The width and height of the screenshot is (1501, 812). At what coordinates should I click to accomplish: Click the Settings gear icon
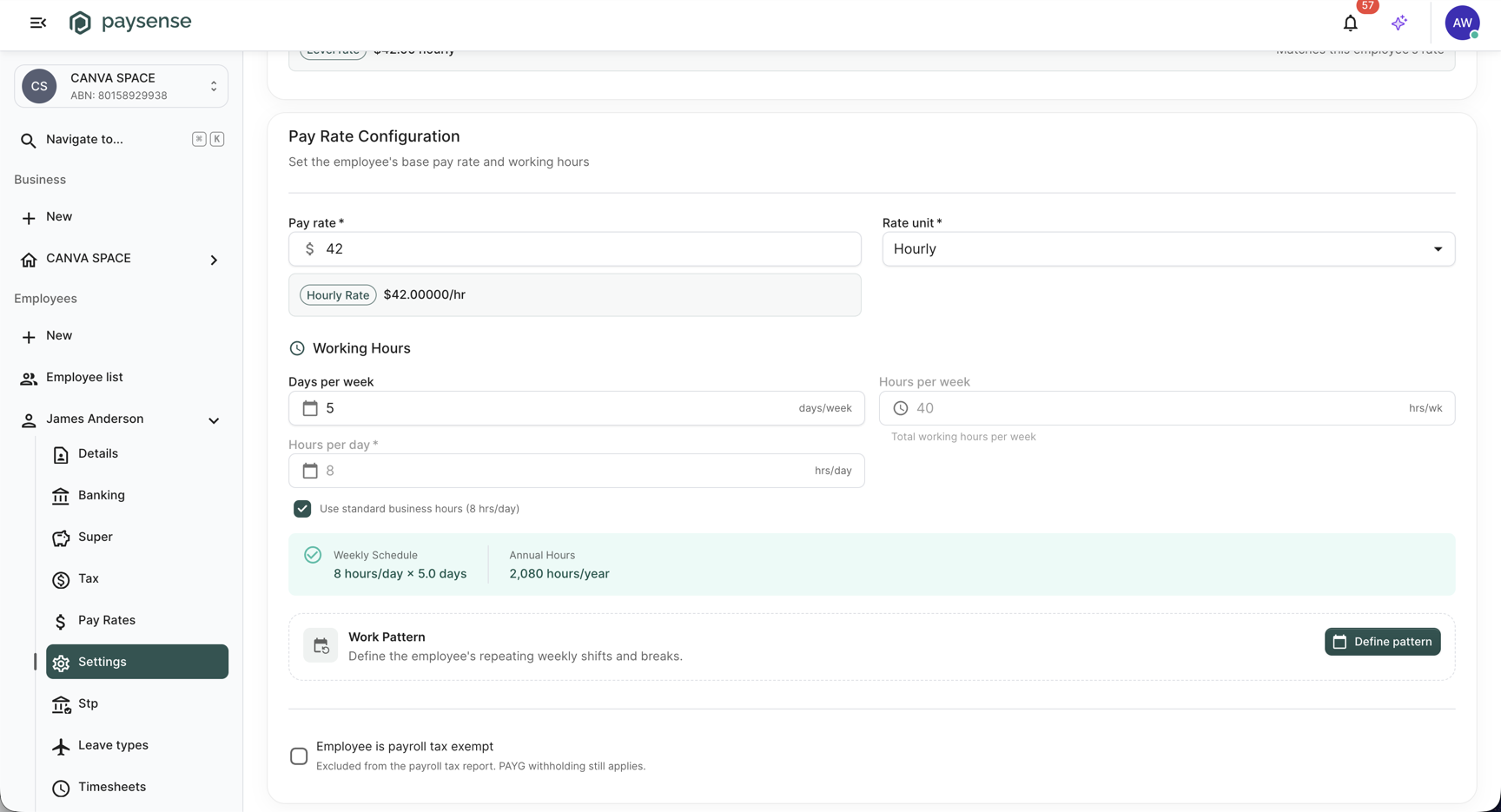pos(61,663)
